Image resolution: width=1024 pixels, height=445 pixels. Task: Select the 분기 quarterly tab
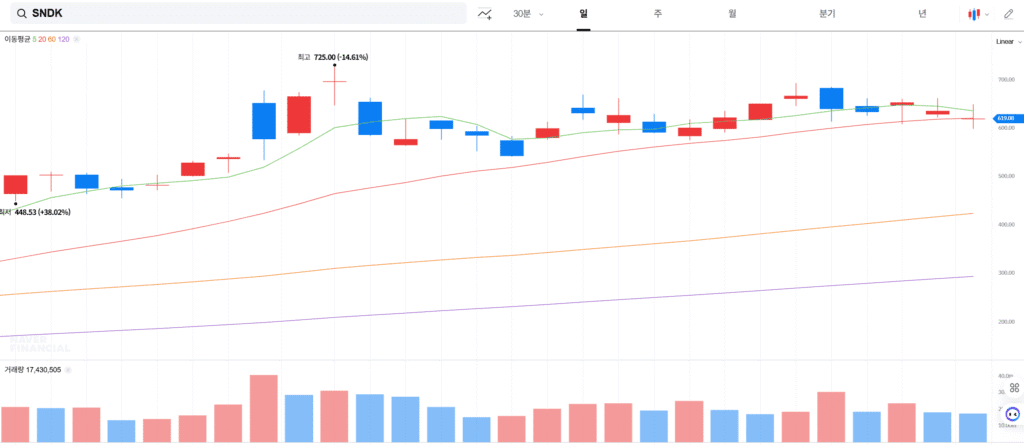point(826,14)
